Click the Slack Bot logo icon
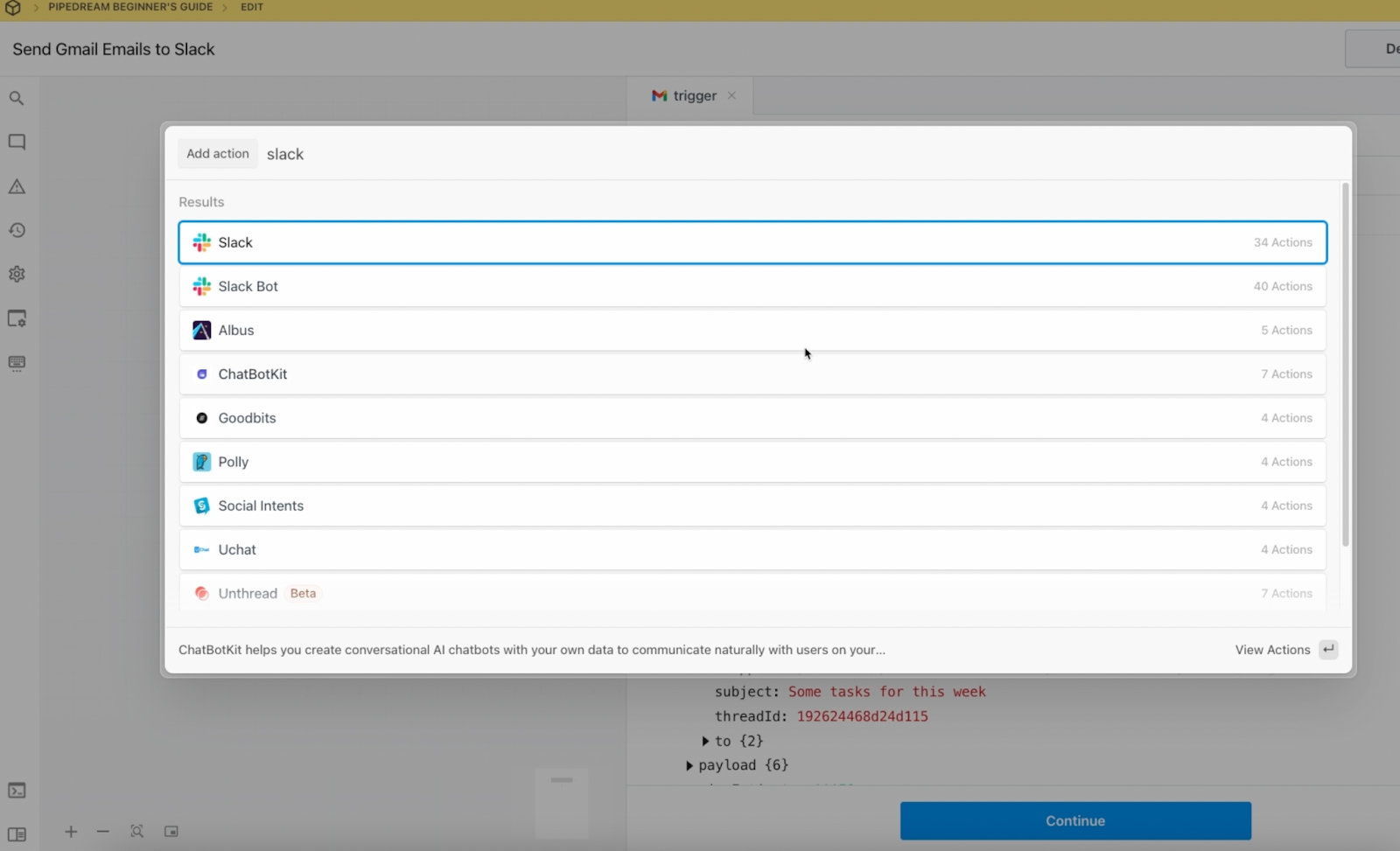 tap(202, 286)
